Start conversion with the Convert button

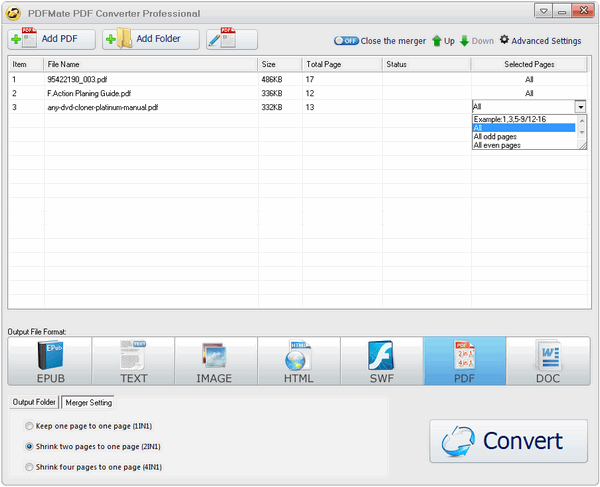(509, 441)
